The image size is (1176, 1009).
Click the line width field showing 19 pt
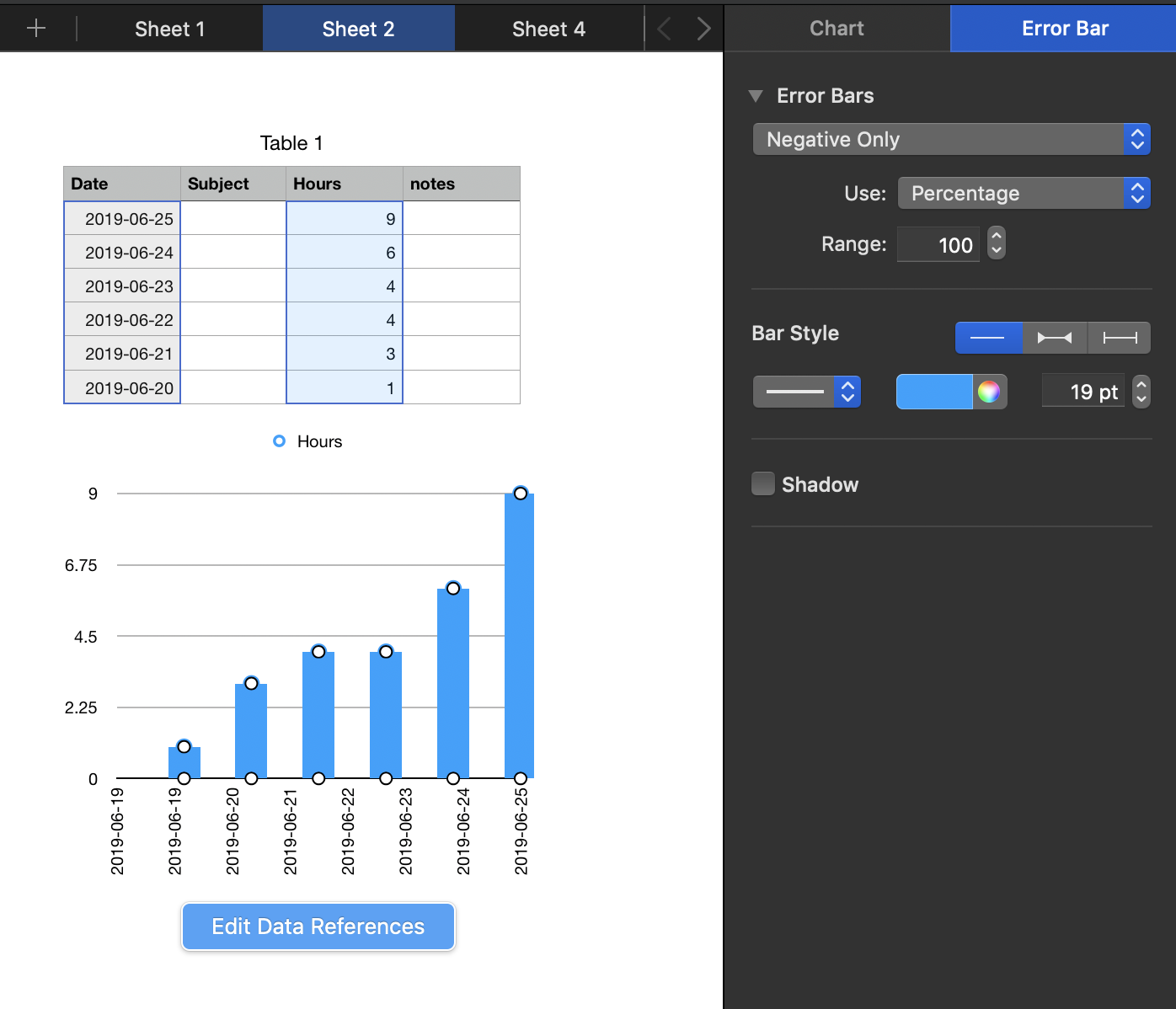pos(1083,392)
